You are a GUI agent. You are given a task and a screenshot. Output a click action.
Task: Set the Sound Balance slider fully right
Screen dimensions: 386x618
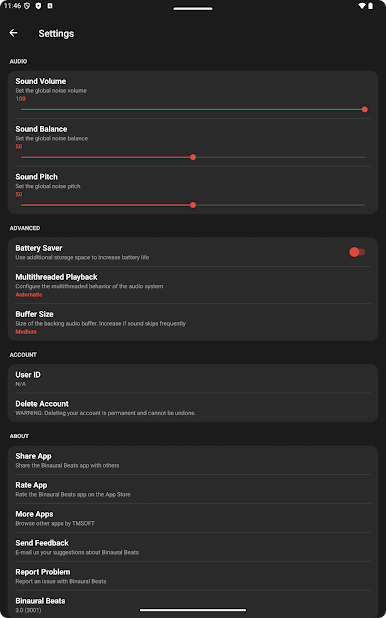(x=365, y=157)
